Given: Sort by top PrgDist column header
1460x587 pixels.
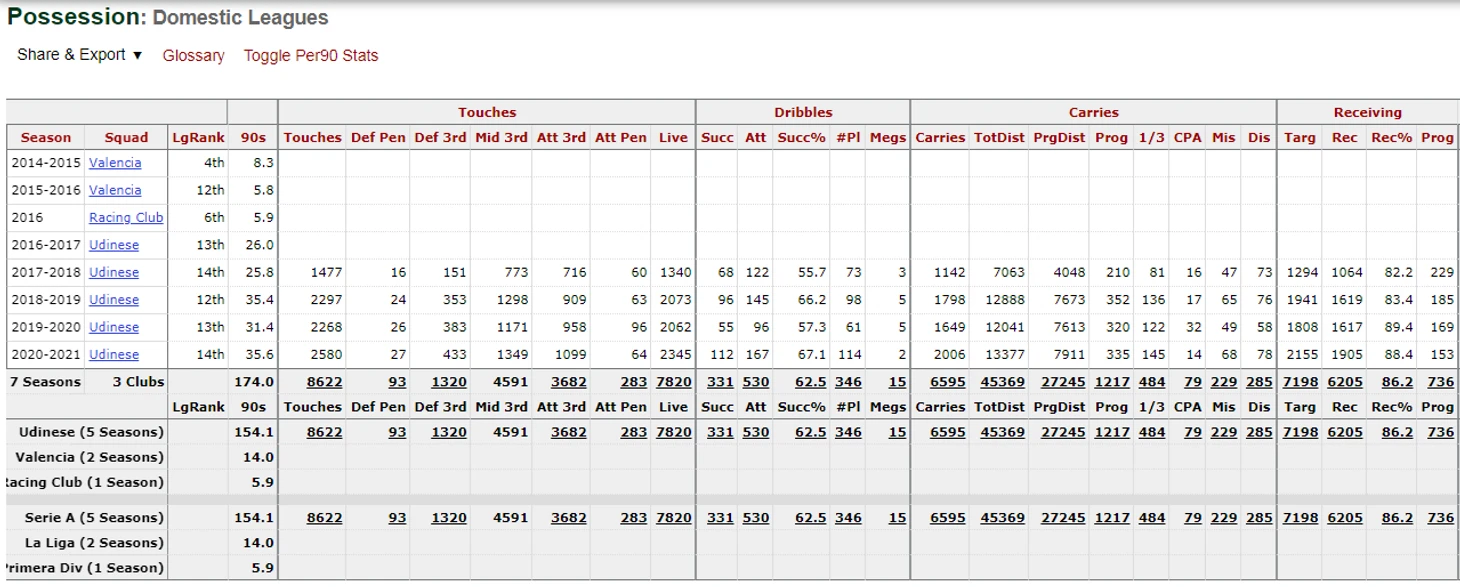Looking at the screenshot, I should (x=1058, y=138).
